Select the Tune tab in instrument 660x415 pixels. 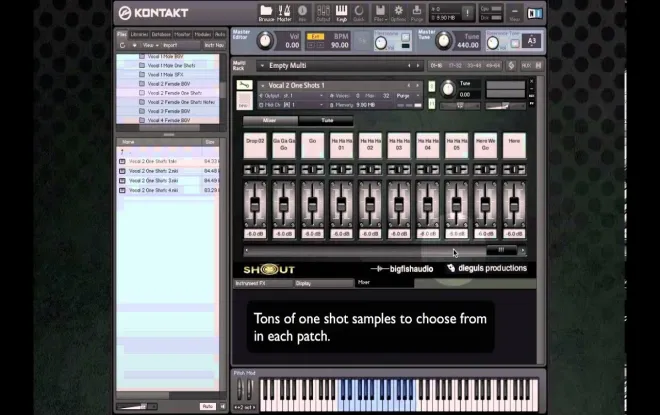(327, 120)
